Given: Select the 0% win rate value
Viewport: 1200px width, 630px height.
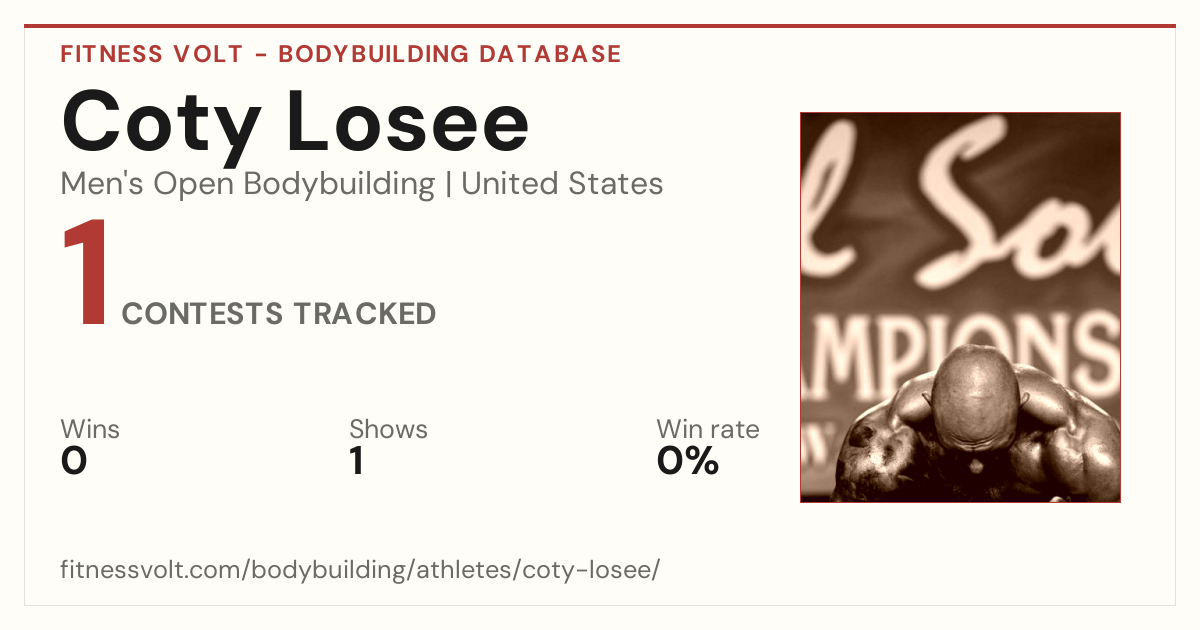Looking at the screenshot, I should (688, 461).
